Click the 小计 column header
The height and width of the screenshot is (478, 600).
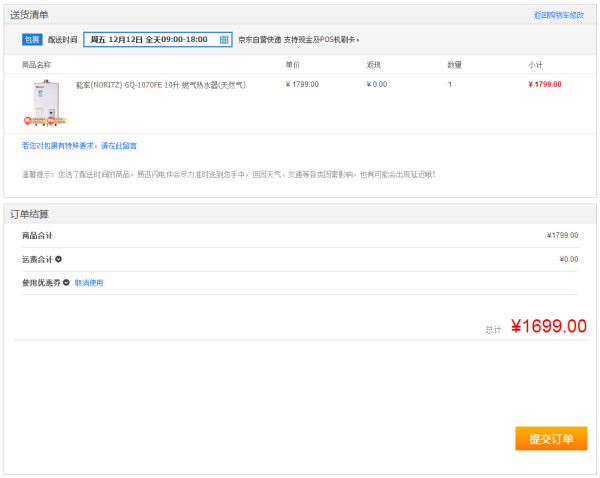[x=535, y=65]
